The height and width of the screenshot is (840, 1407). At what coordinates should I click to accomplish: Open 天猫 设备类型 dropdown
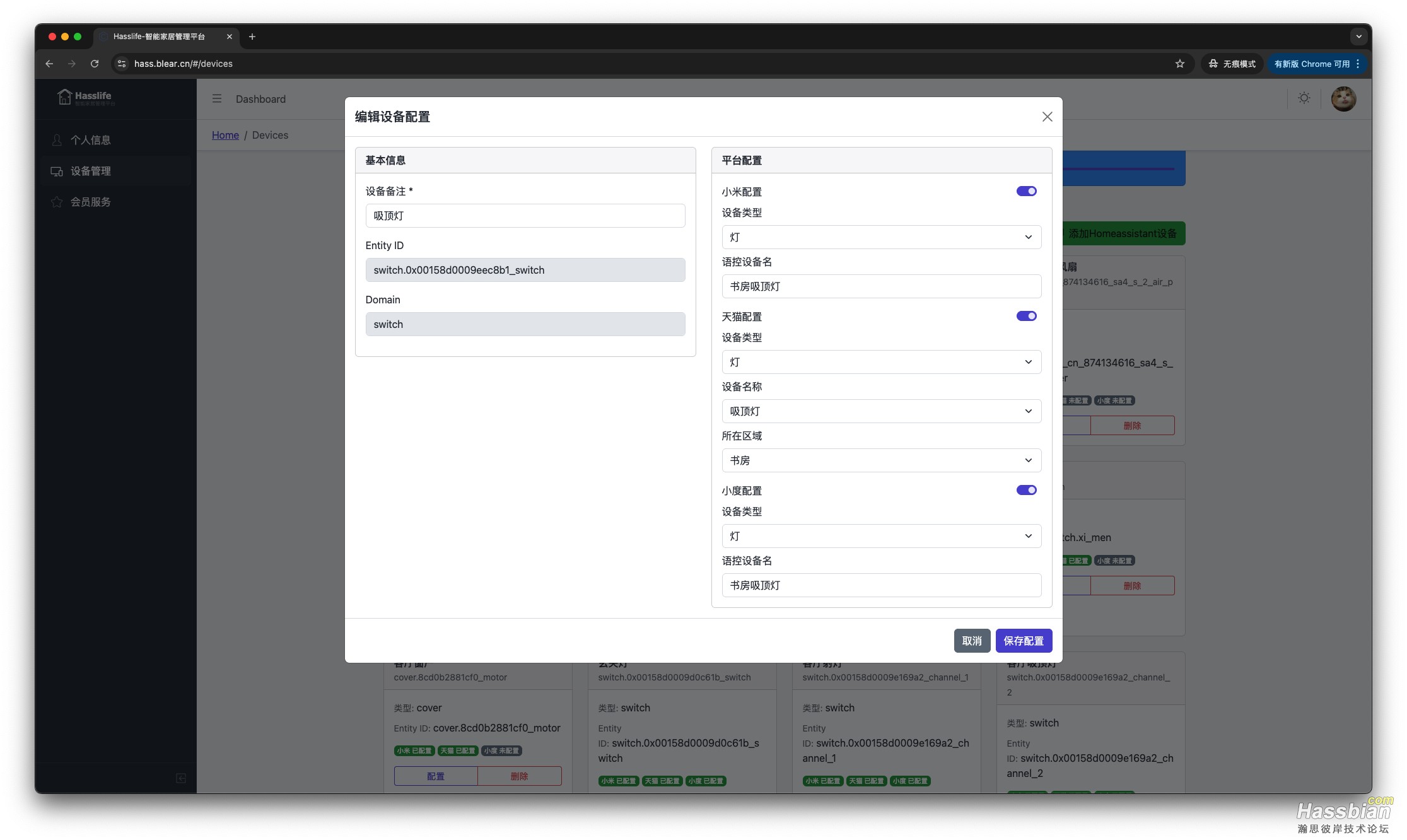pyautogui.click(x=881, y=362)
